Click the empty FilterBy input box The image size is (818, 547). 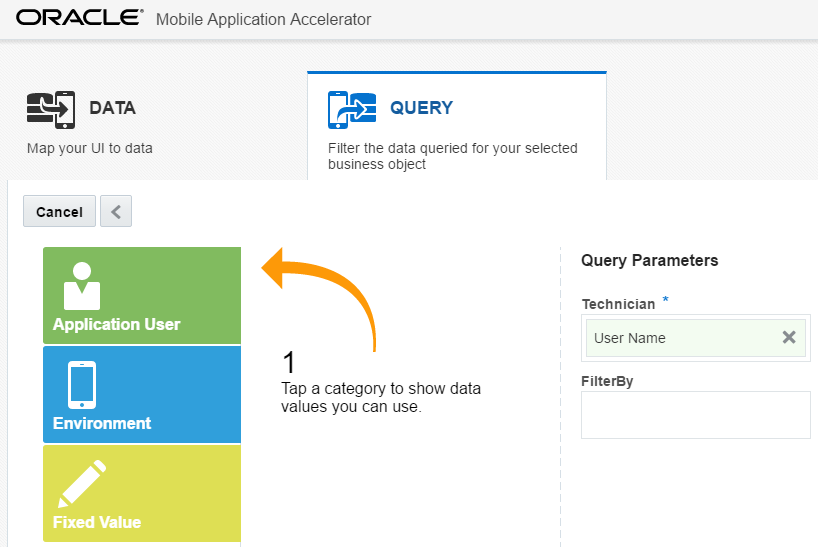tap(695, 414)
